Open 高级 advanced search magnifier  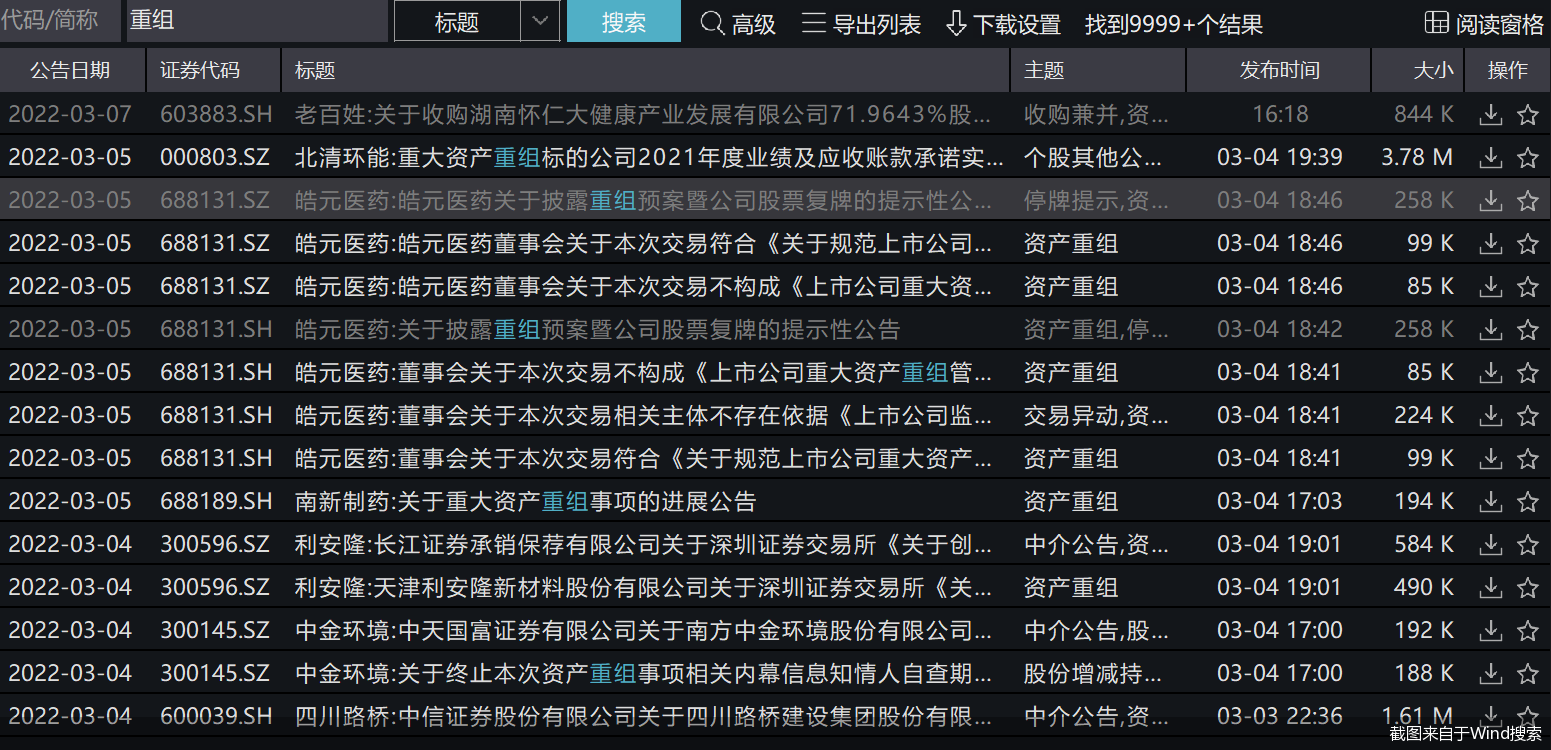pyautogui.click(x=713, y=23)
